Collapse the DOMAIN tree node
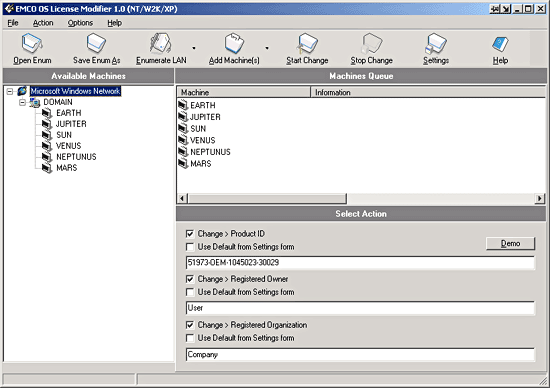The width and height of the screenshot is (550, 388). tap(22, 102)
